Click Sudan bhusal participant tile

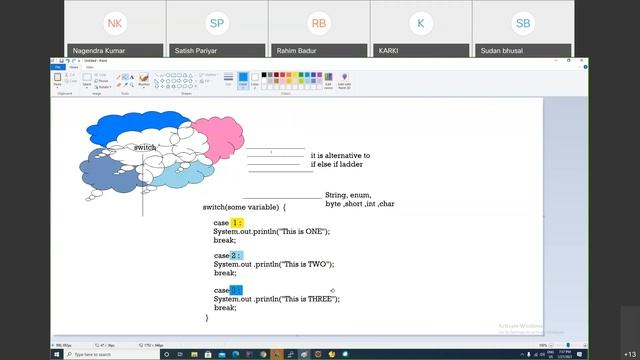[x=523, y=29]
